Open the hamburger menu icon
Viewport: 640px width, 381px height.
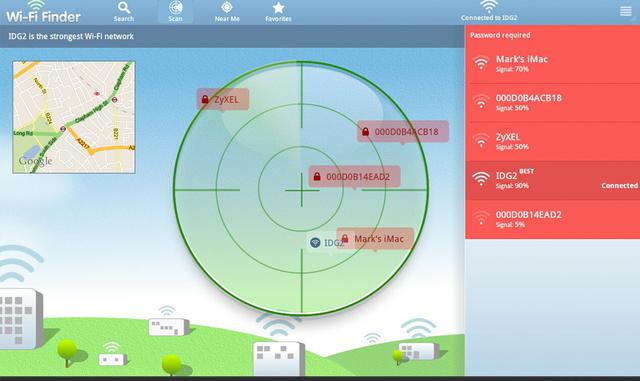pyautogui.click(x=625, y=11)
